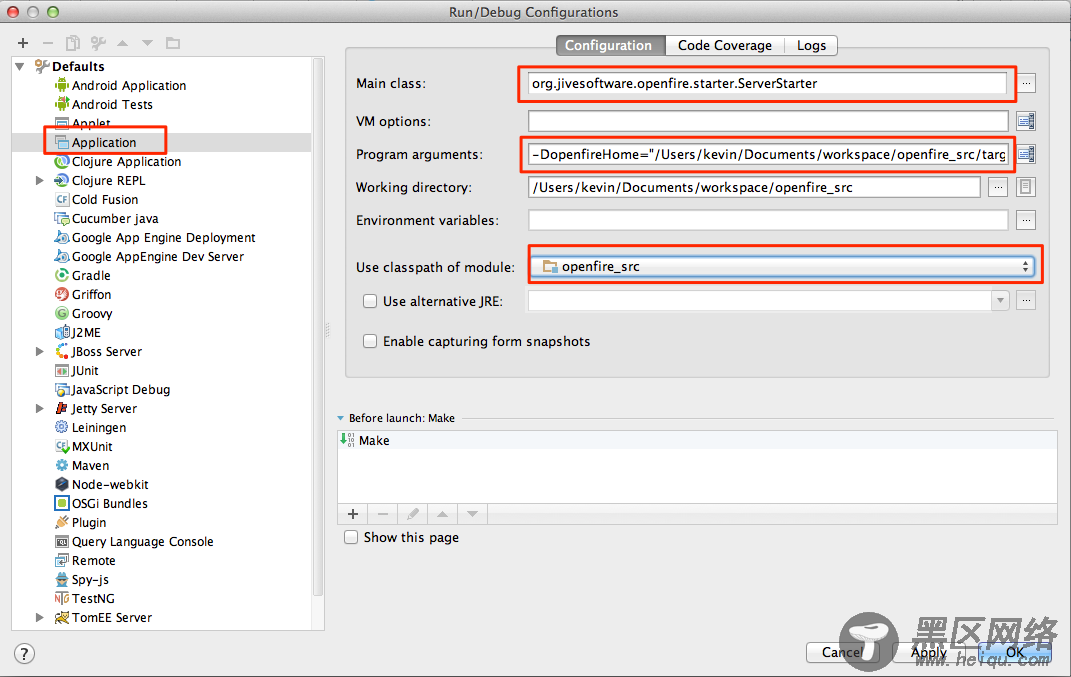Move before-launch task down
The width and height of the screenshot is (1071, 677).
pyautogui.click(x=473, y=514)
